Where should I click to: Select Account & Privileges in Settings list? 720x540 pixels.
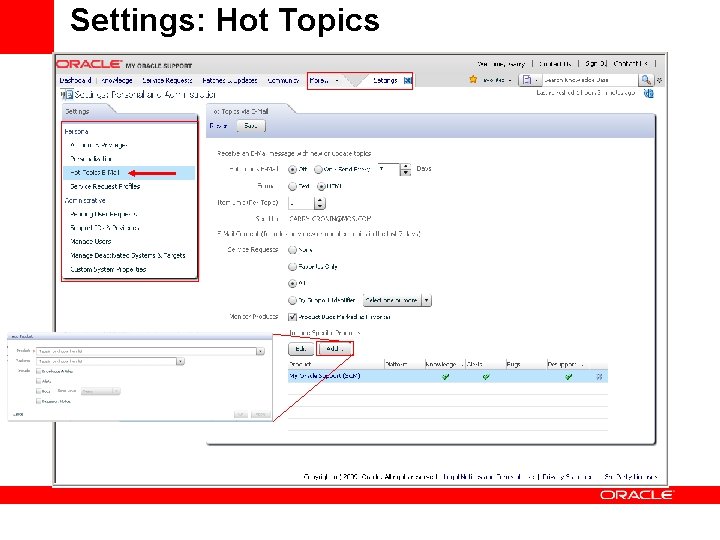coord(99,145)
